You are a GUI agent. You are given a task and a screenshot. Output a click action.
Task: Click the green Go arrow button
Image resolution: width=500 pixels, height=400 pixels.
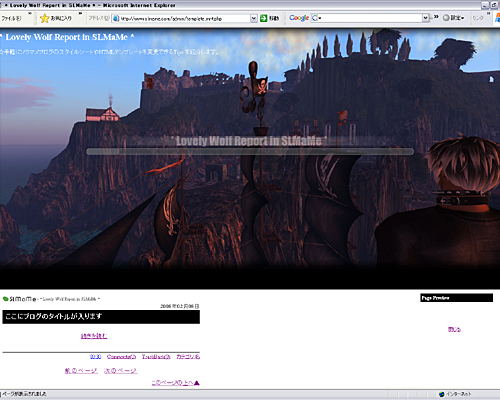[x=264, y=18]
